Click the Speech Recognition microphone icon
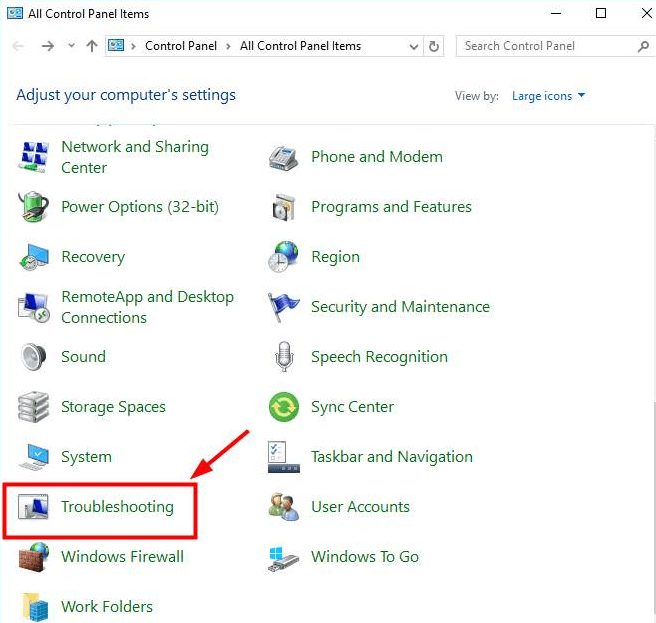The image size is (656, 623). [x=284, y=357]
